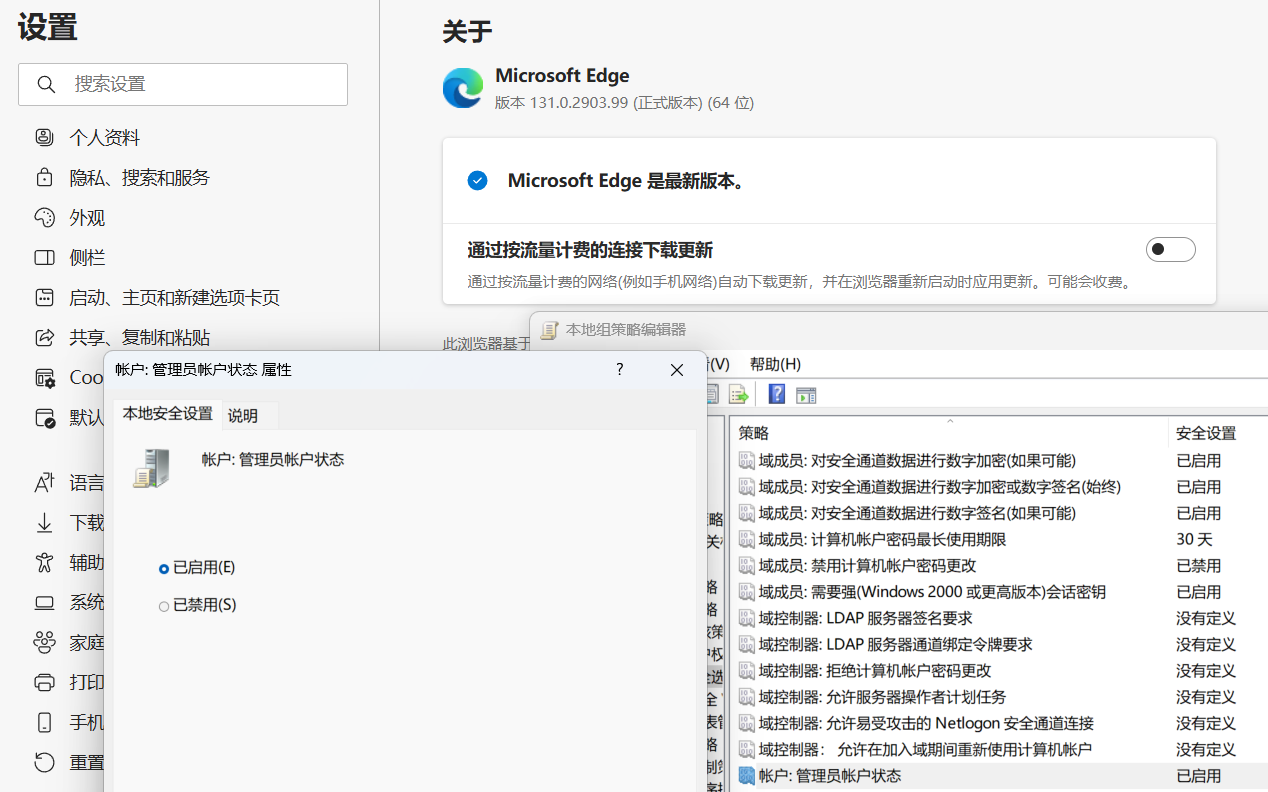Select 域控制器: 允许服务器操作者计划任务 policy
Image resolution: width=1268 pixels, height=792 pixels.
pyautogui.click(x=999, y=697)
